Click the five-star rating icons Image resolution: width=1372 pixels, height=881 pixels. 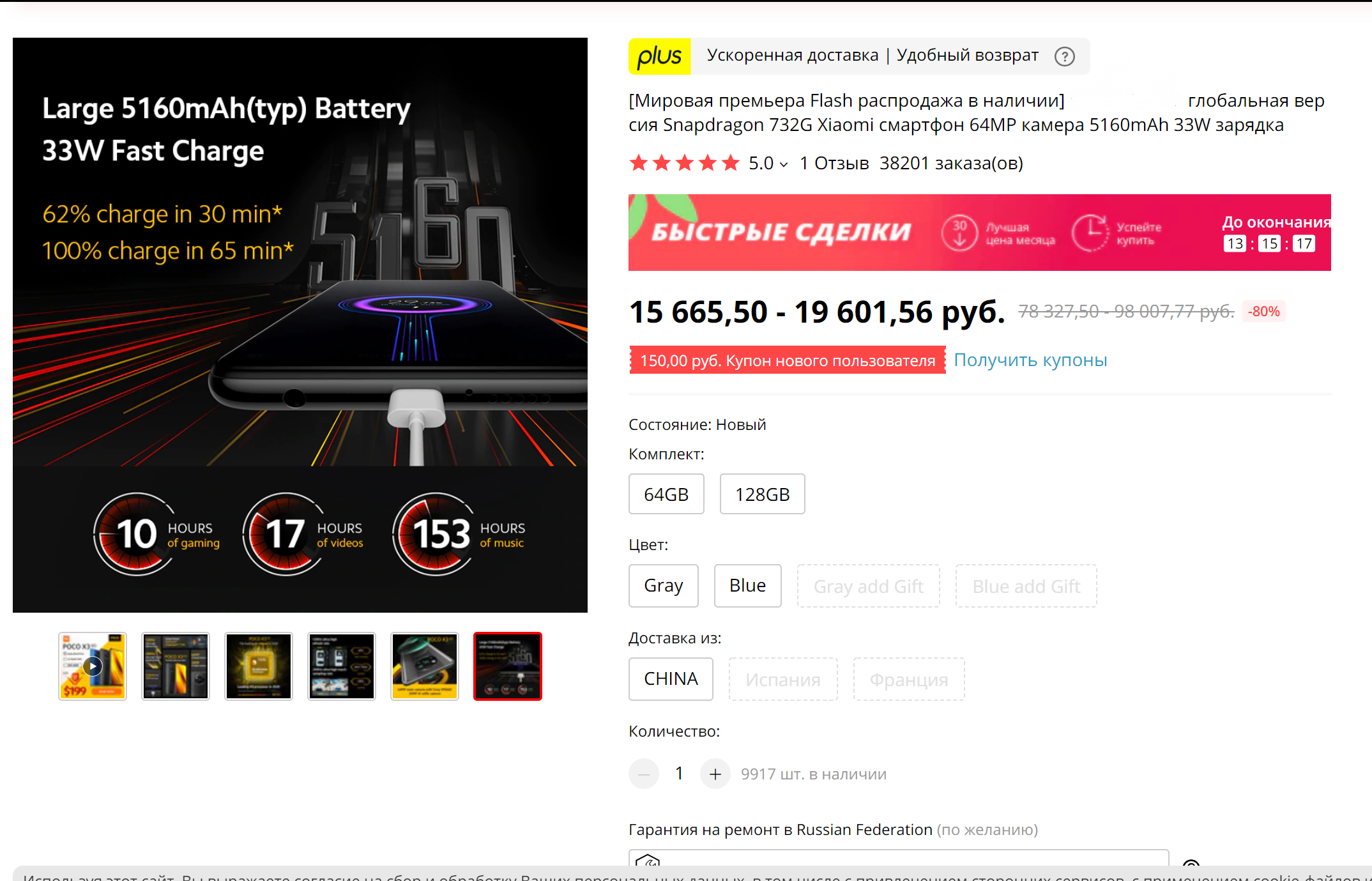[x=684, y=164]
